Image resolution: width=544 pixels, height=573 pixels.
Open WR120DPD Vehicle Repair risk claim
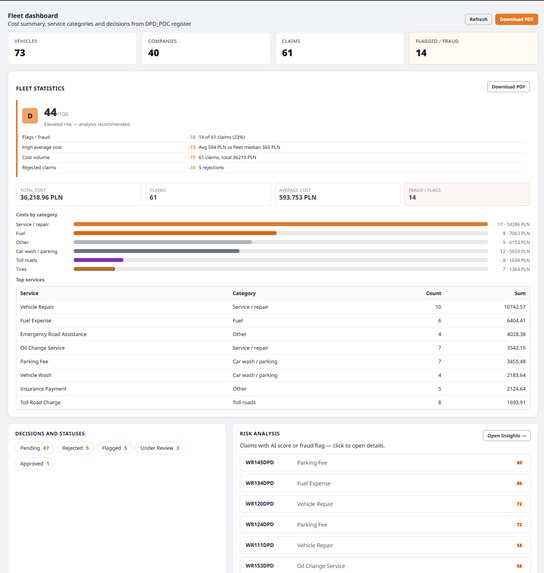(x=385, y=504)
